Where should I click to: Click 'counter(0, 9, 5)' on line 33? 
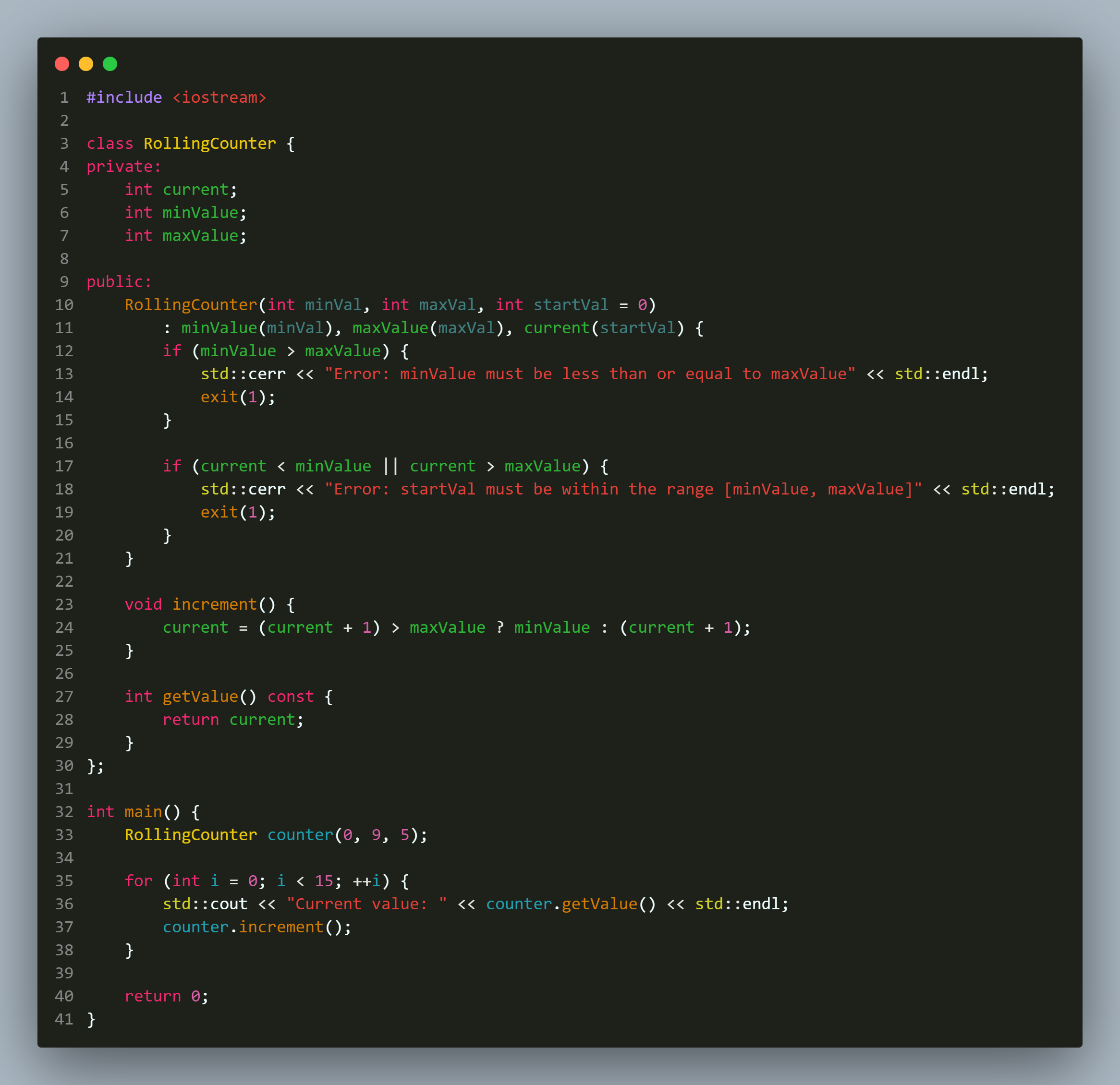tap(342, 835)
